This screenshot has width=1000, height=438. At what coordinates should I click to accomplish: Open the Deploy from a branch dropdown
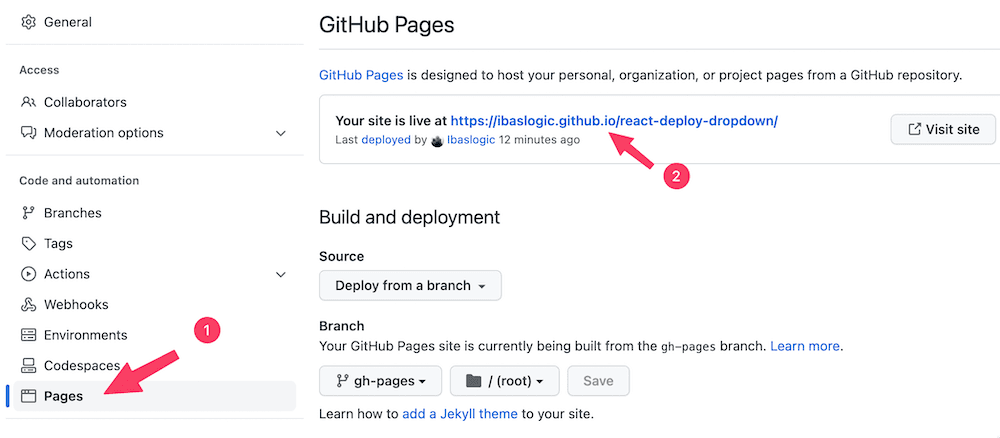[410, 286]
